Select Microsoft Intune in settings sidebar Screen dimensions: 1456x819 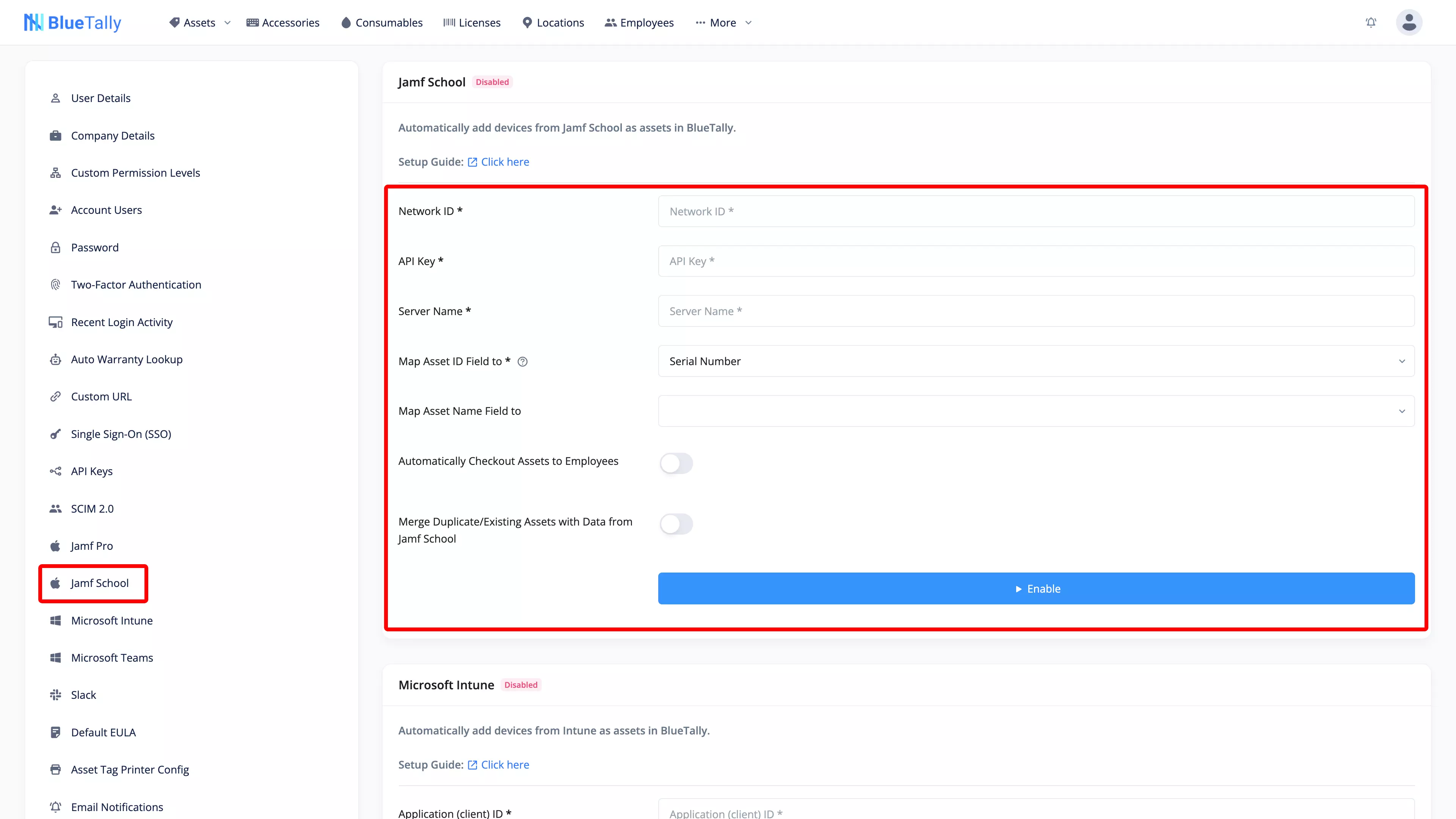tap(112, 621)
